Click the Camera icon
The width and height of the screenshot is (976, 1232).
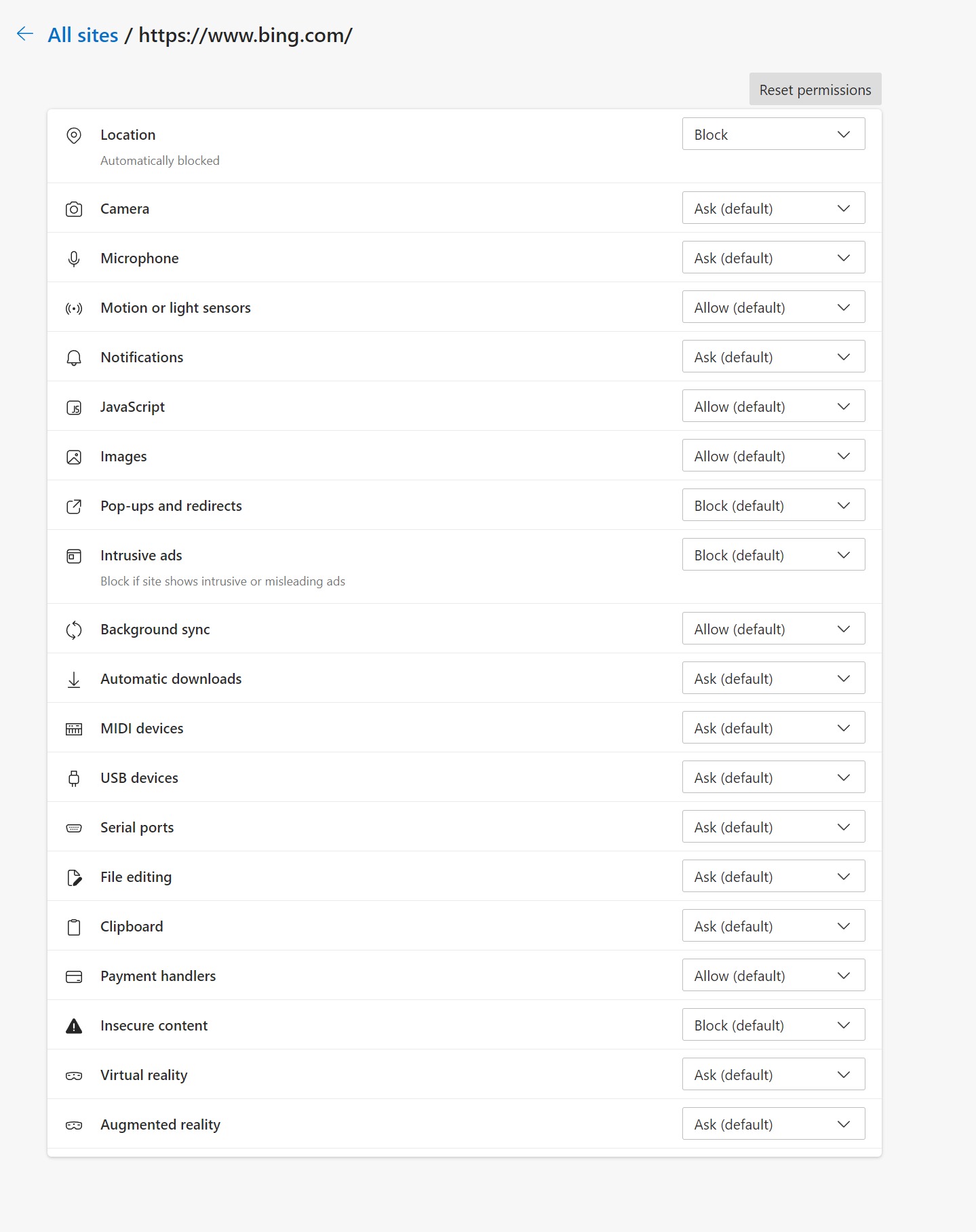[74, 209]
